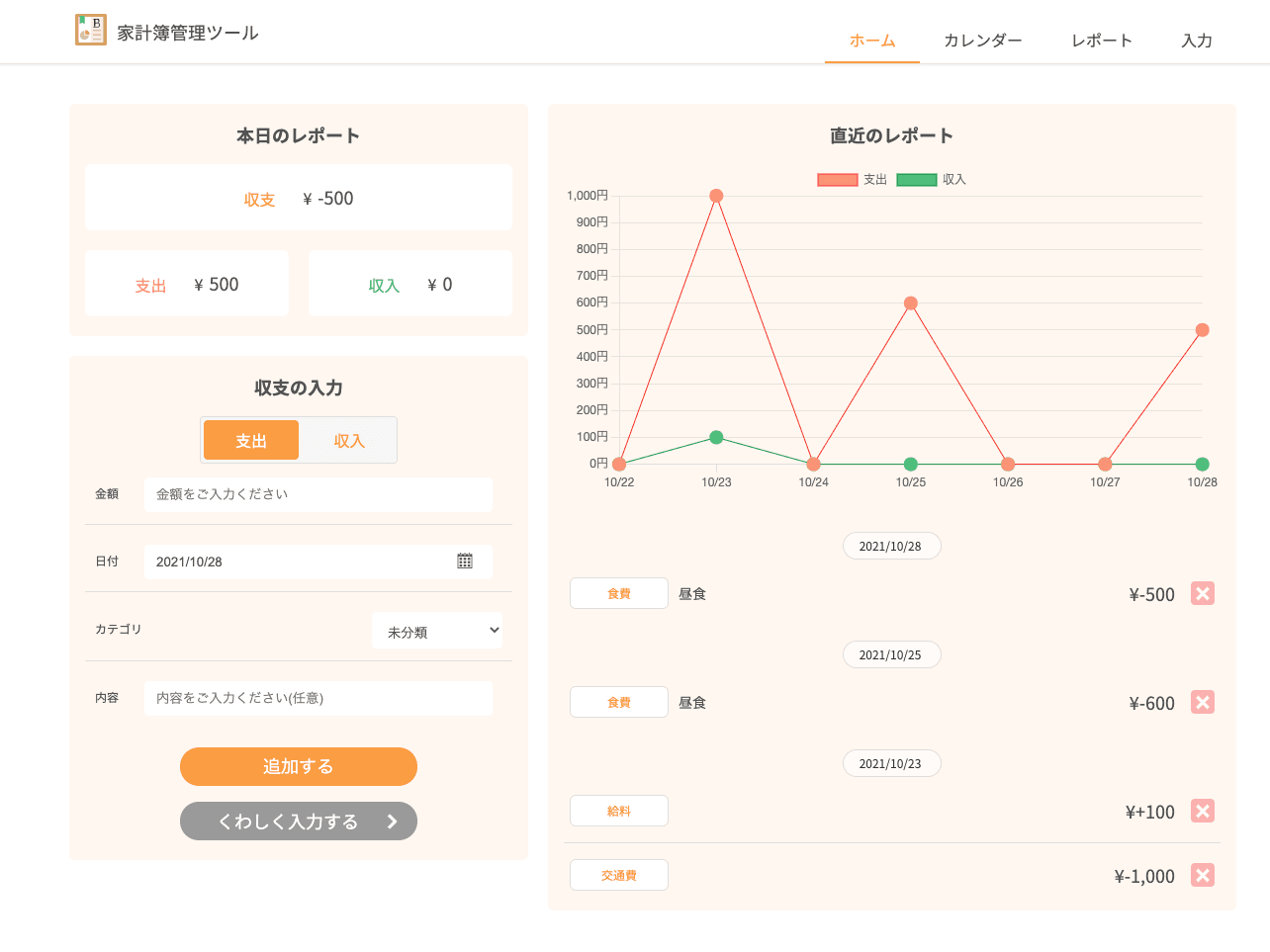Toggle 支出 series in chart legend
The width and height of the screenshot is (1270, 952).
838,180
